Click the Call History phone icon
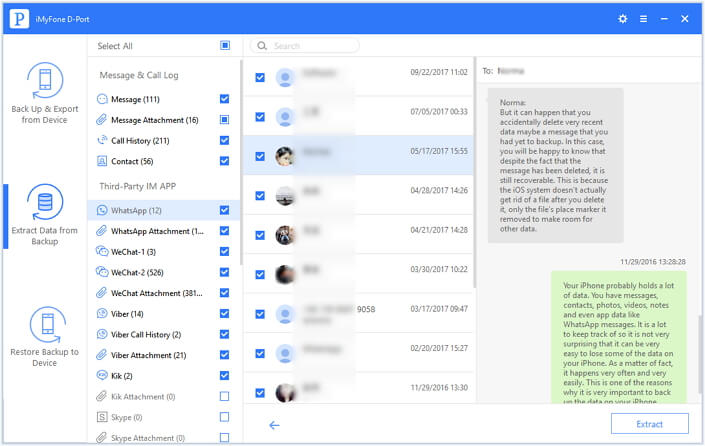The height and width of the screenshot is (446, 705). 102,140
